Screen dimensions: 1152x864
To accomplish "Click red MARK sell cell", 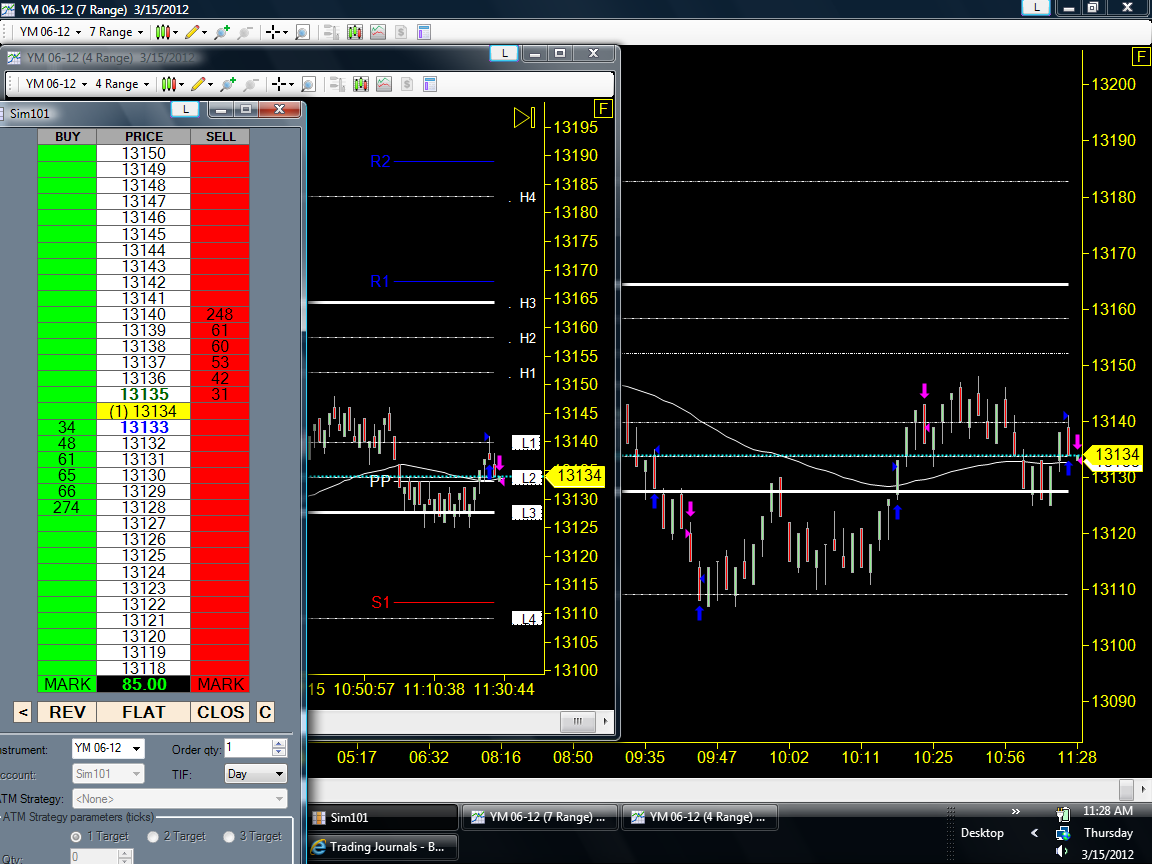I will point(220,685).
